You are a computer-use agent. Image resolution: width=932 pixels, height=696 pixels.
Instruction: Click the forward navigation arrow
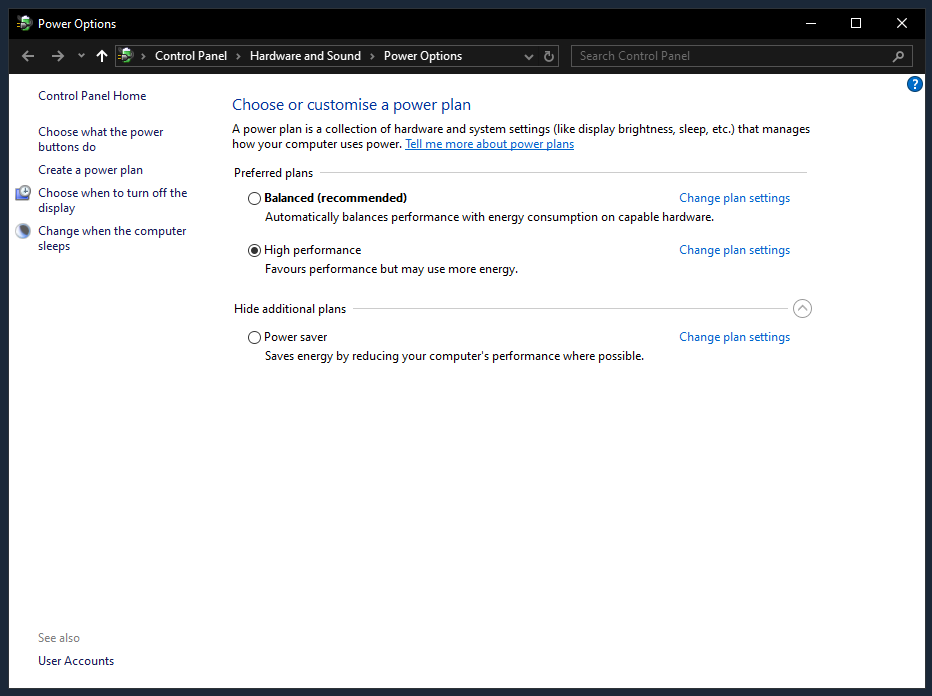pos(57,56)
